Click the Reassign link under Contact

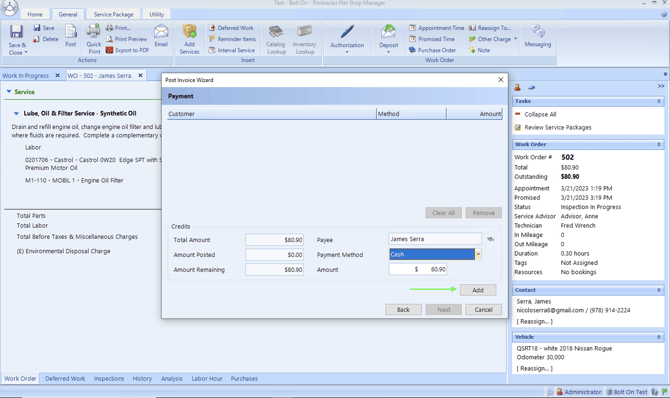point(535,321)
